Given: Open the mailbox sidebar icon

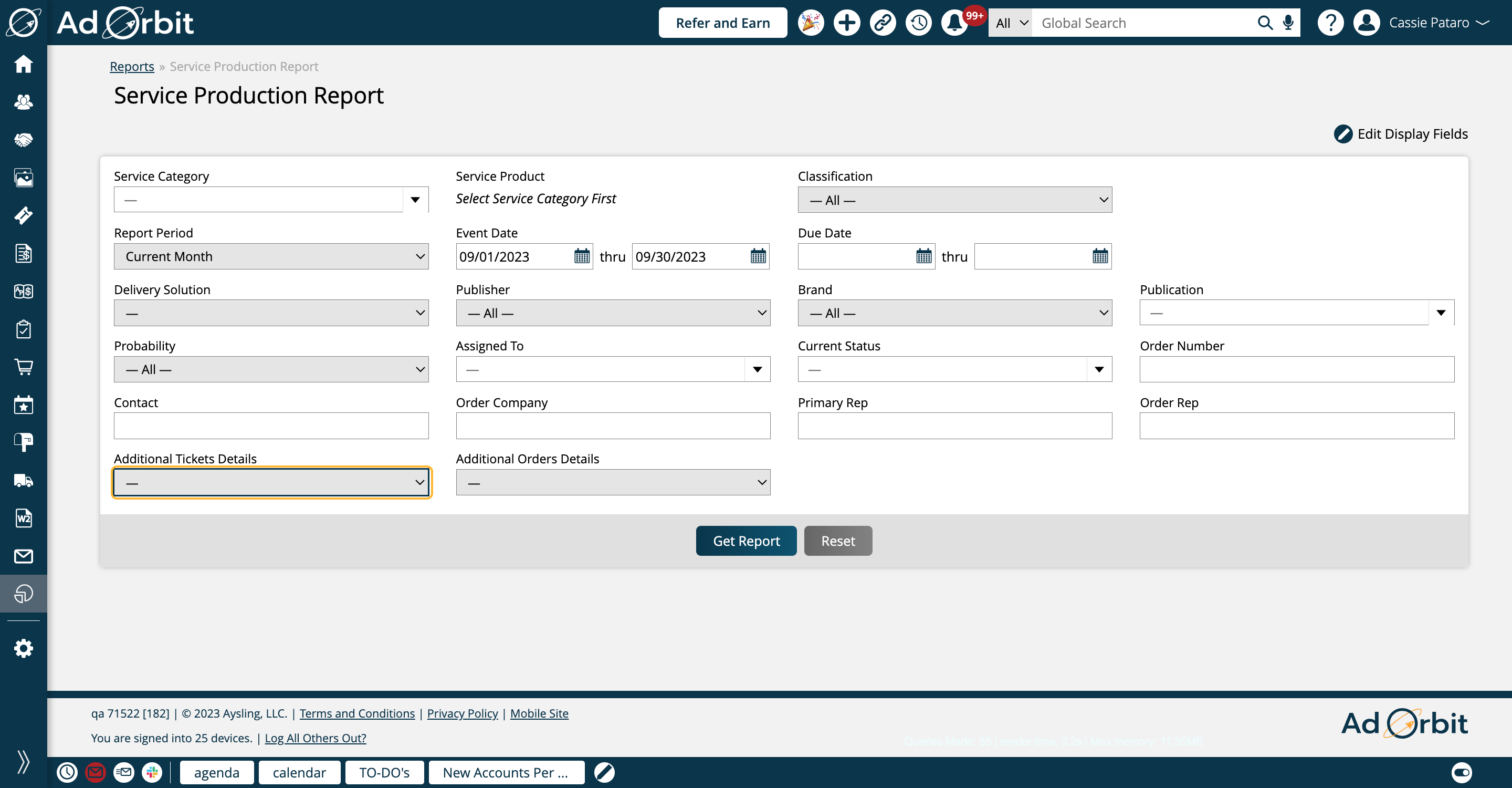Looking at the screenshot, I should coord(24,442).
